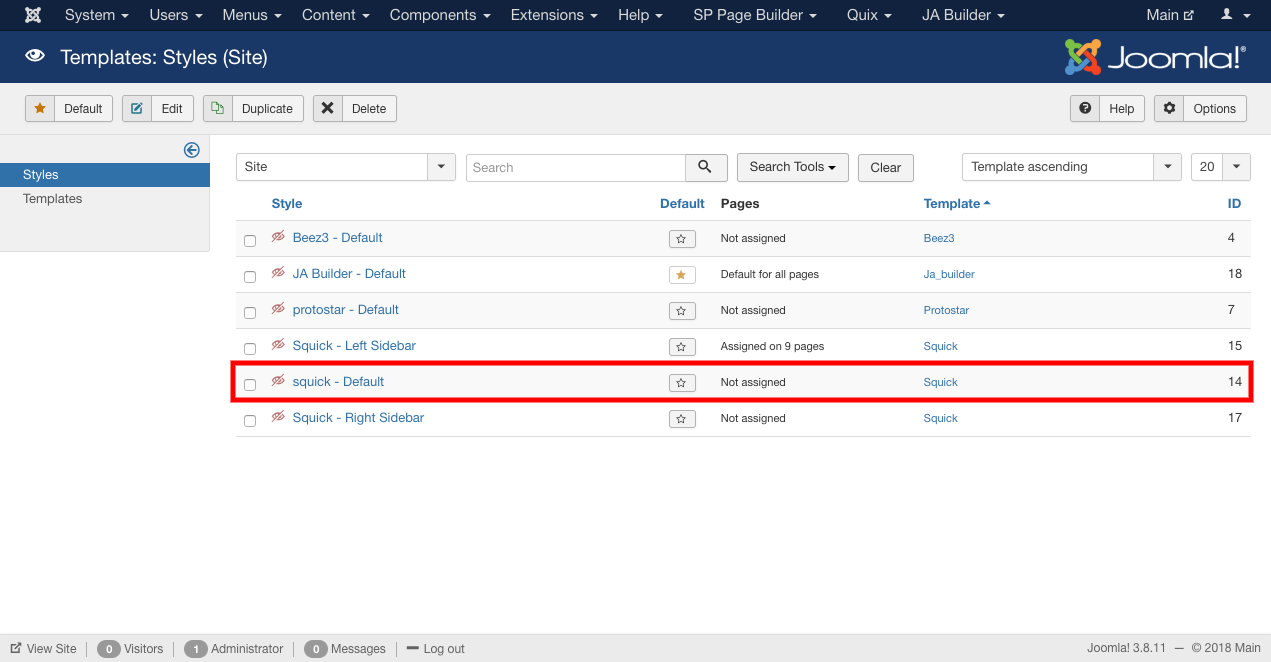Preview JA Builder - Default with eye icon
Screen dimensions: 1271x662
[x=278, y=273]
